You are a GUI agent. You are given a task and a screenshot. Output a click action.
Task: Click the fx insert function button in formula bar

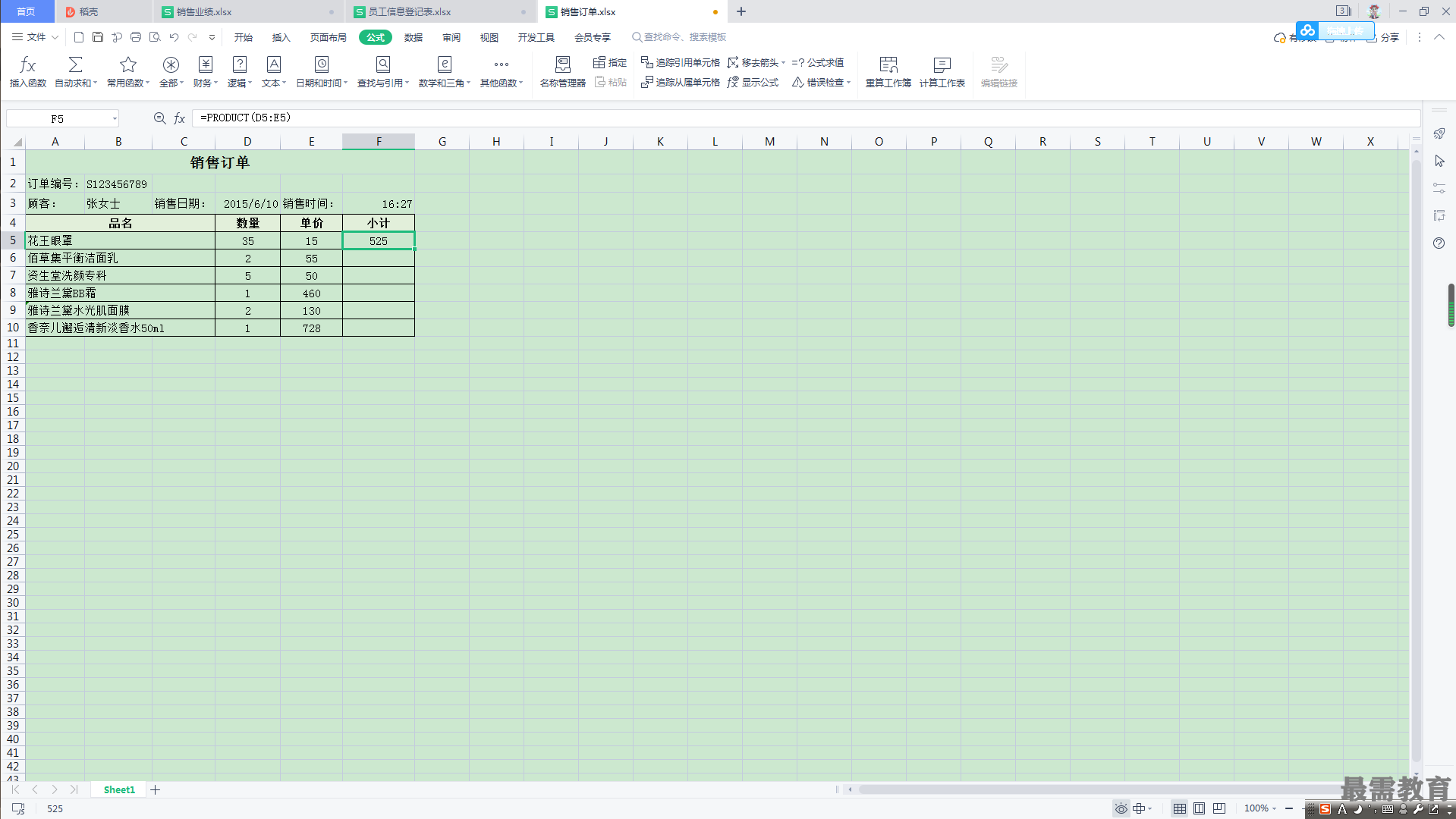point(180,118)
